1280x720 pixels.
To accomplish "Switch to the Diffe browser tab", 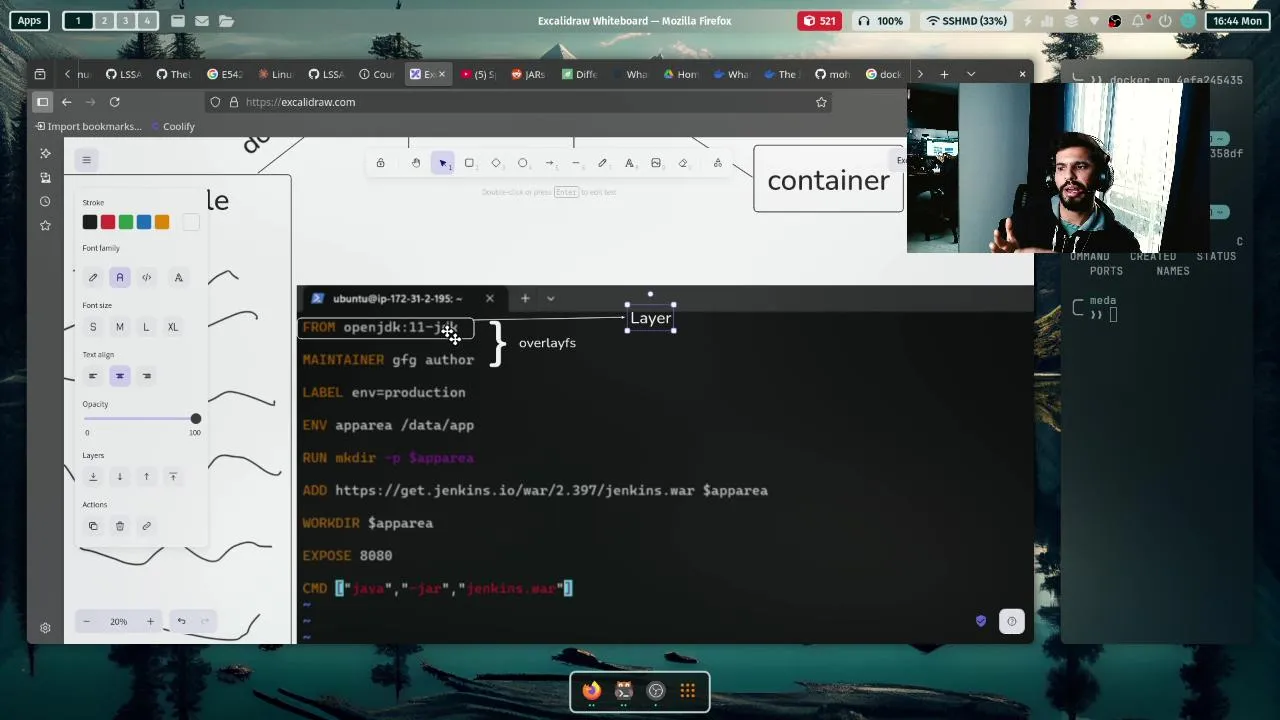I will pos(579,74).
